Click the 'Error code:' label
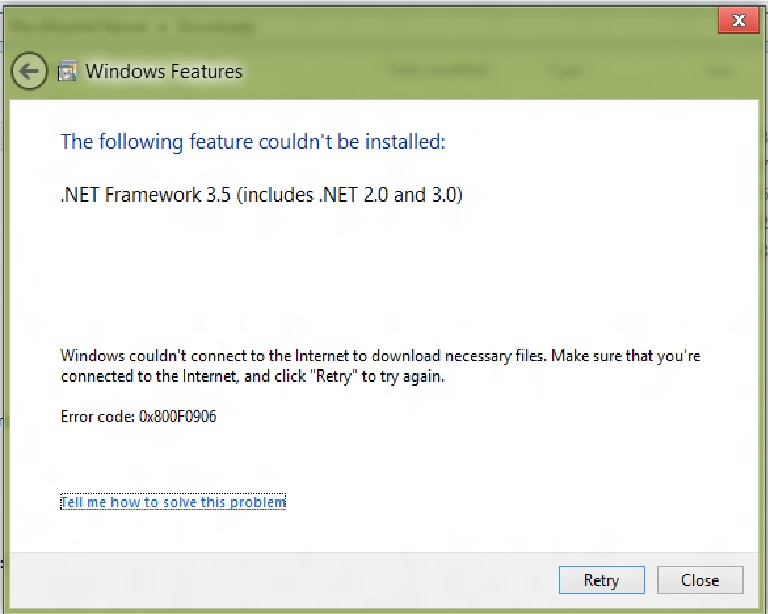Screen dimensions: 768x614 click(97, 416)
